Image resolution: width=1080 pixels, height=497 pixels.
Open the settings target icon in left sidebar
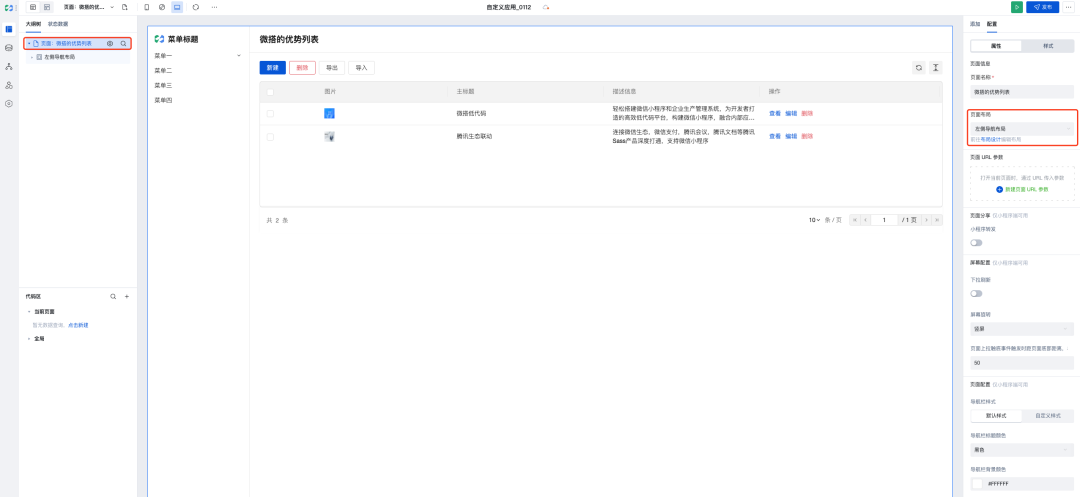point(9,103)
